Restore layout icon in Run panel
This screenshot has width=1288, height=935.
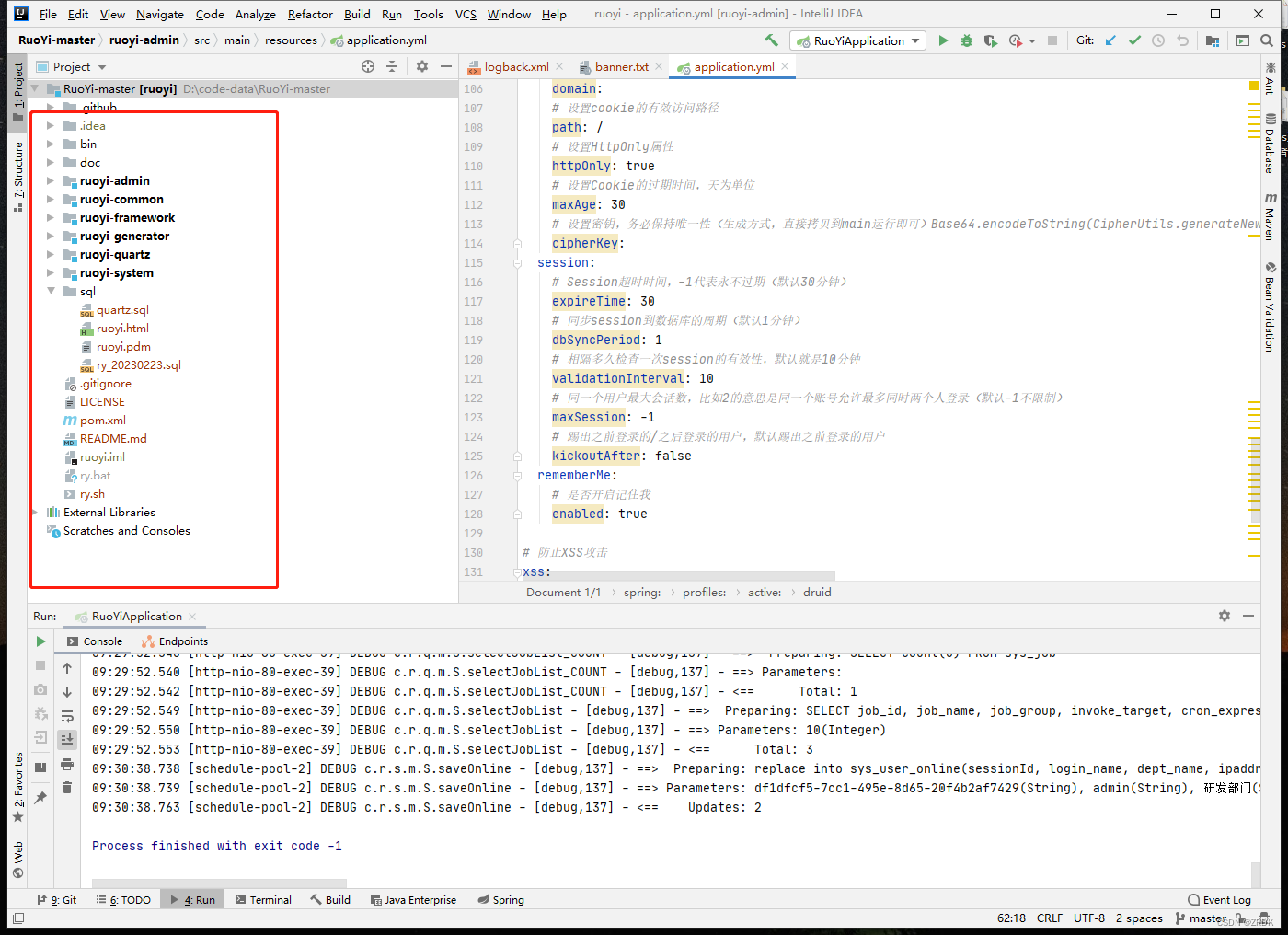click(40, 767)
